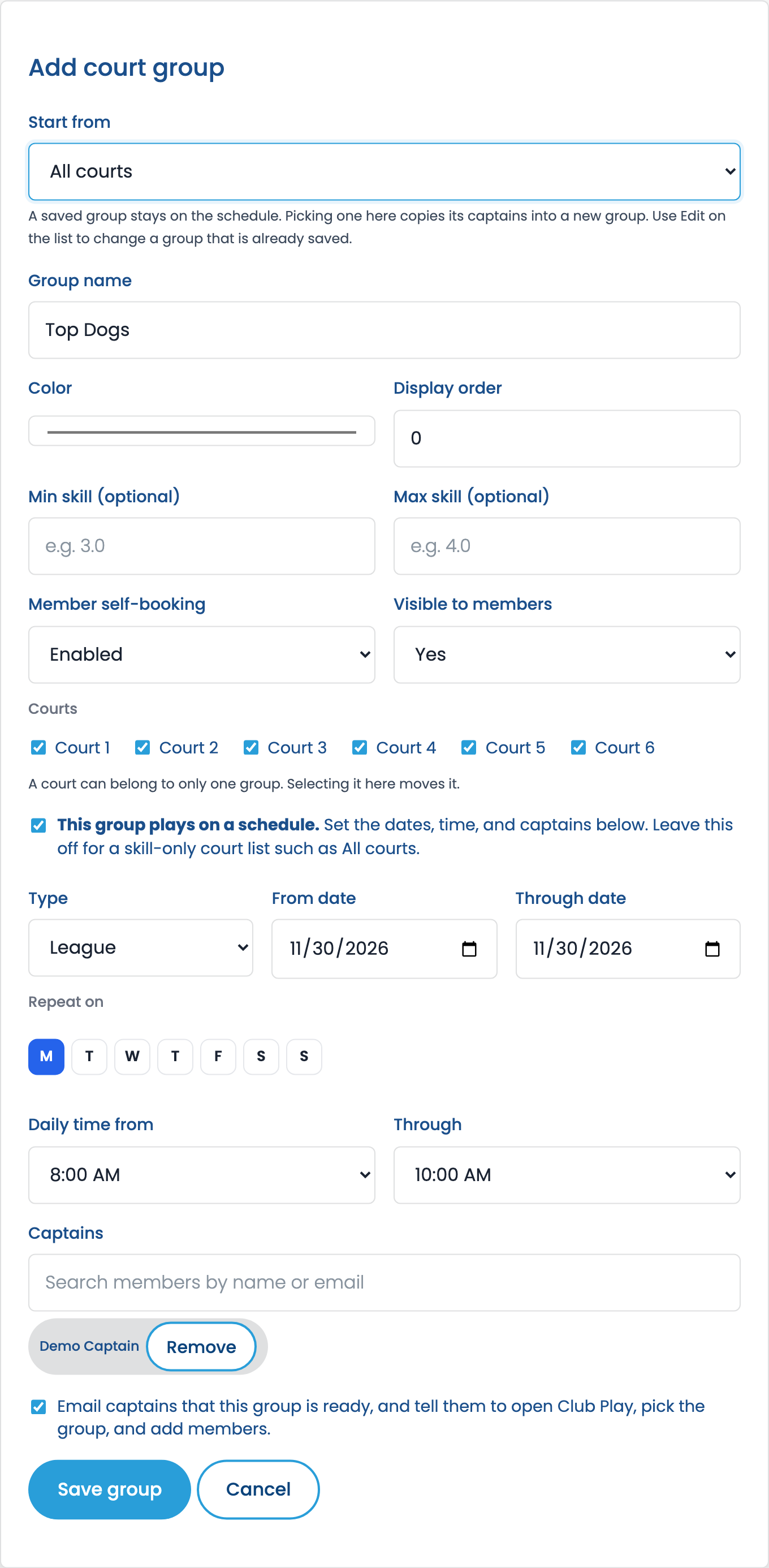The height and width of the screenshot is (1568, 769).
Task: Open the Through date calendar picker icon
Action: (712, 949)
